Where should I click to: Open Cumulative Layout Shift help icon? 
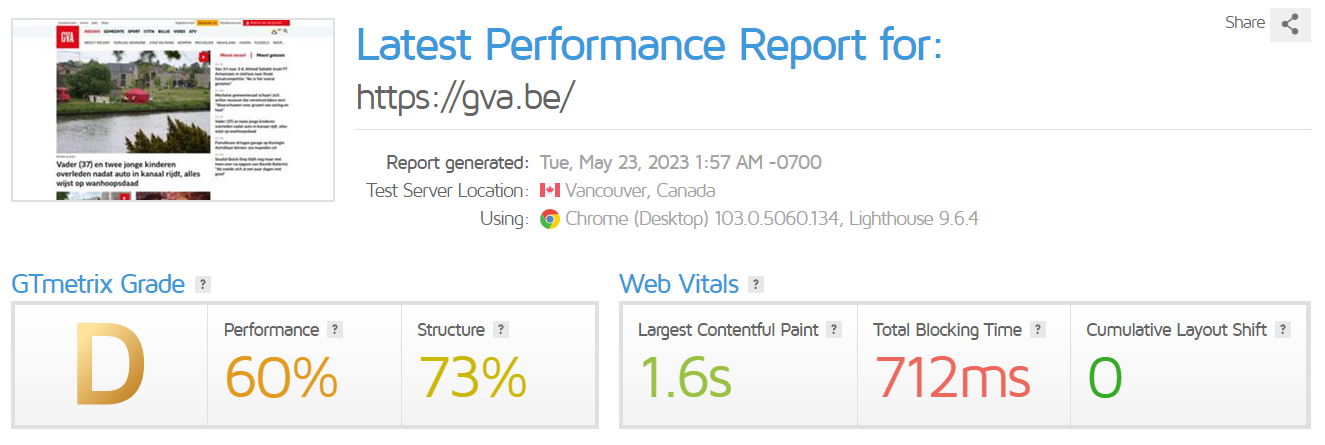click(1283, 330)
